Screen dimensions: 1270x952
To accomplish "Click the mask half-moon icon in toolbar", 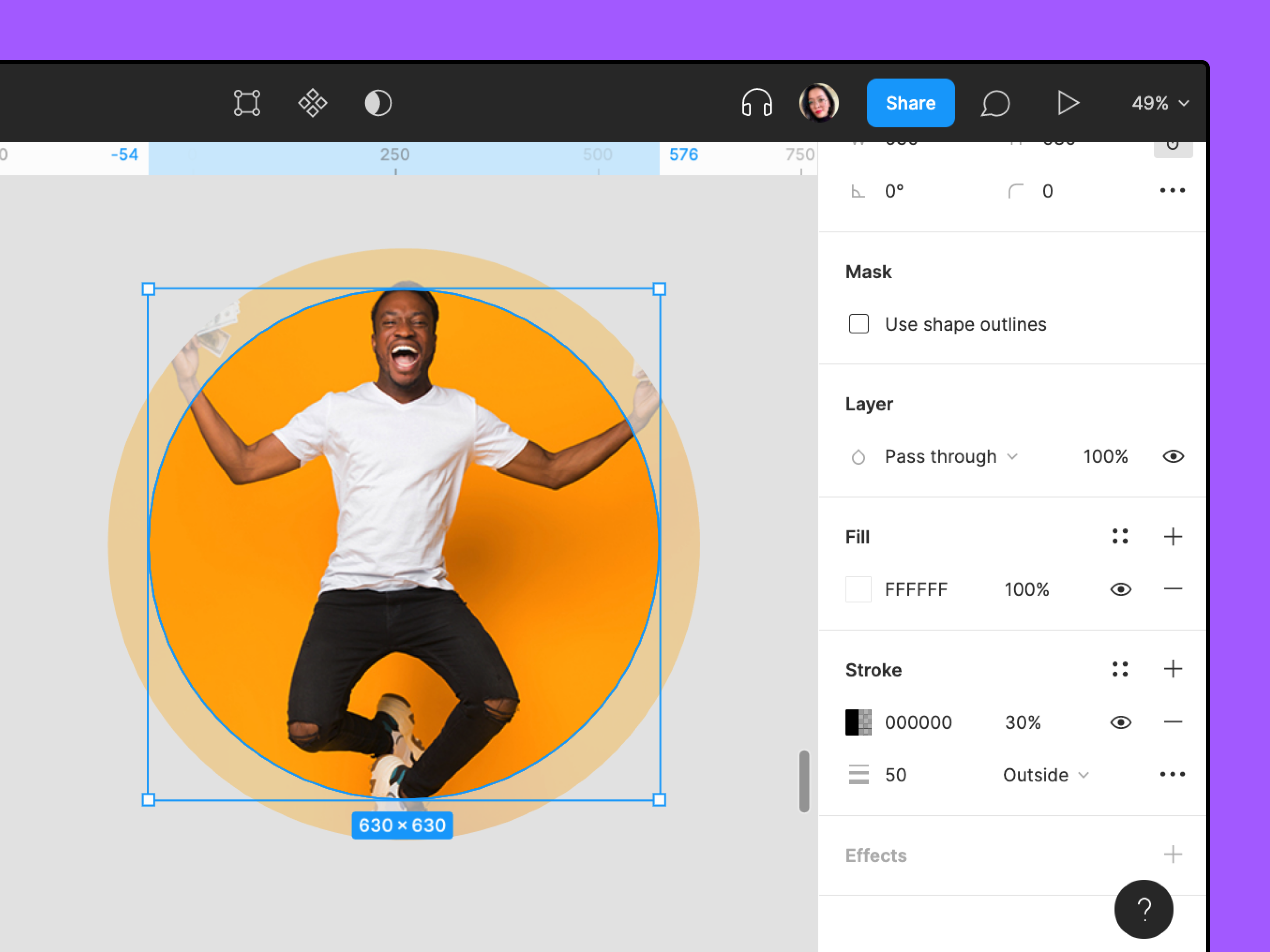I will [x=378, y=103].
